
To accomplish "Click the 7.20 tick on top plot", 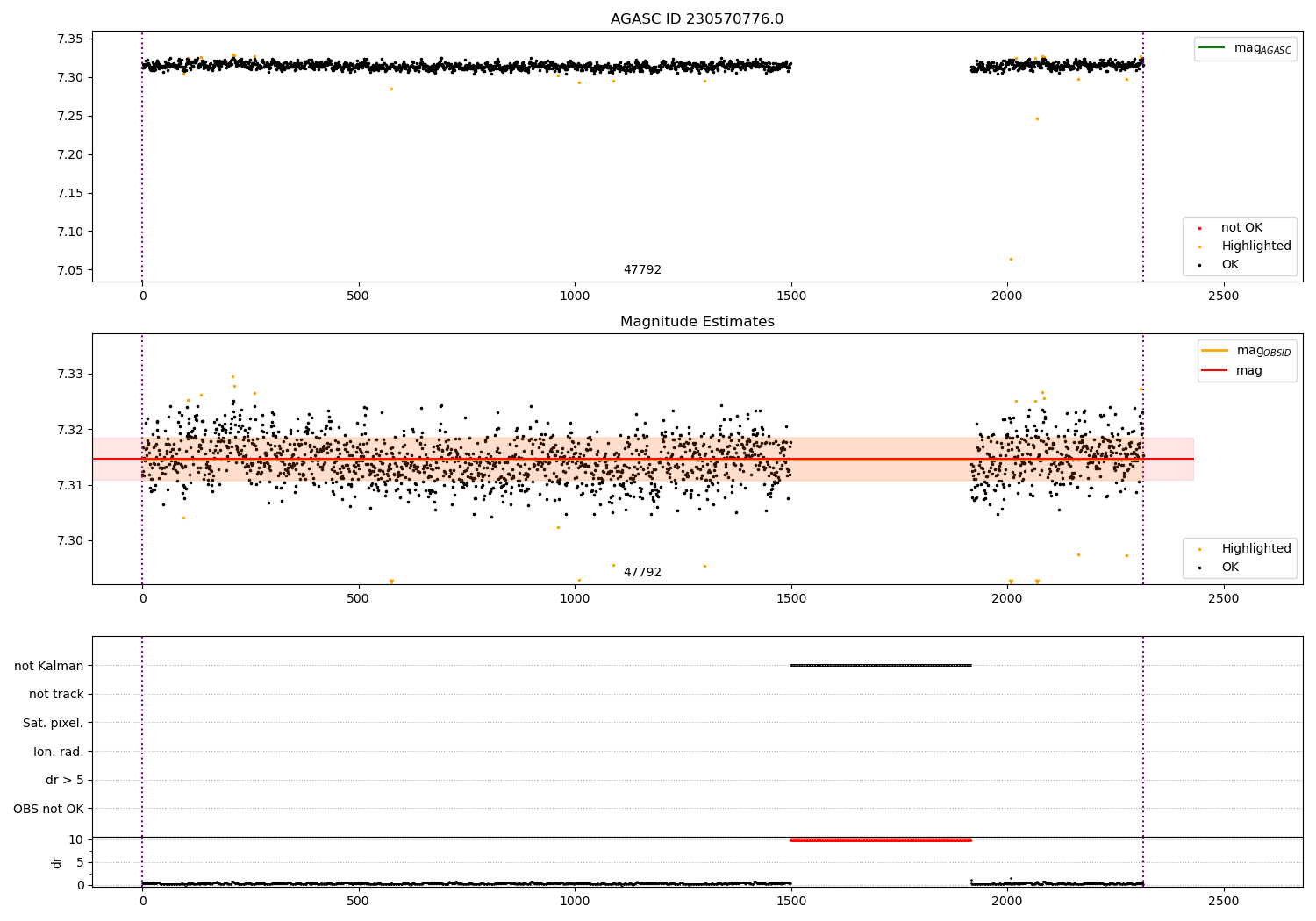I will 70,154.
